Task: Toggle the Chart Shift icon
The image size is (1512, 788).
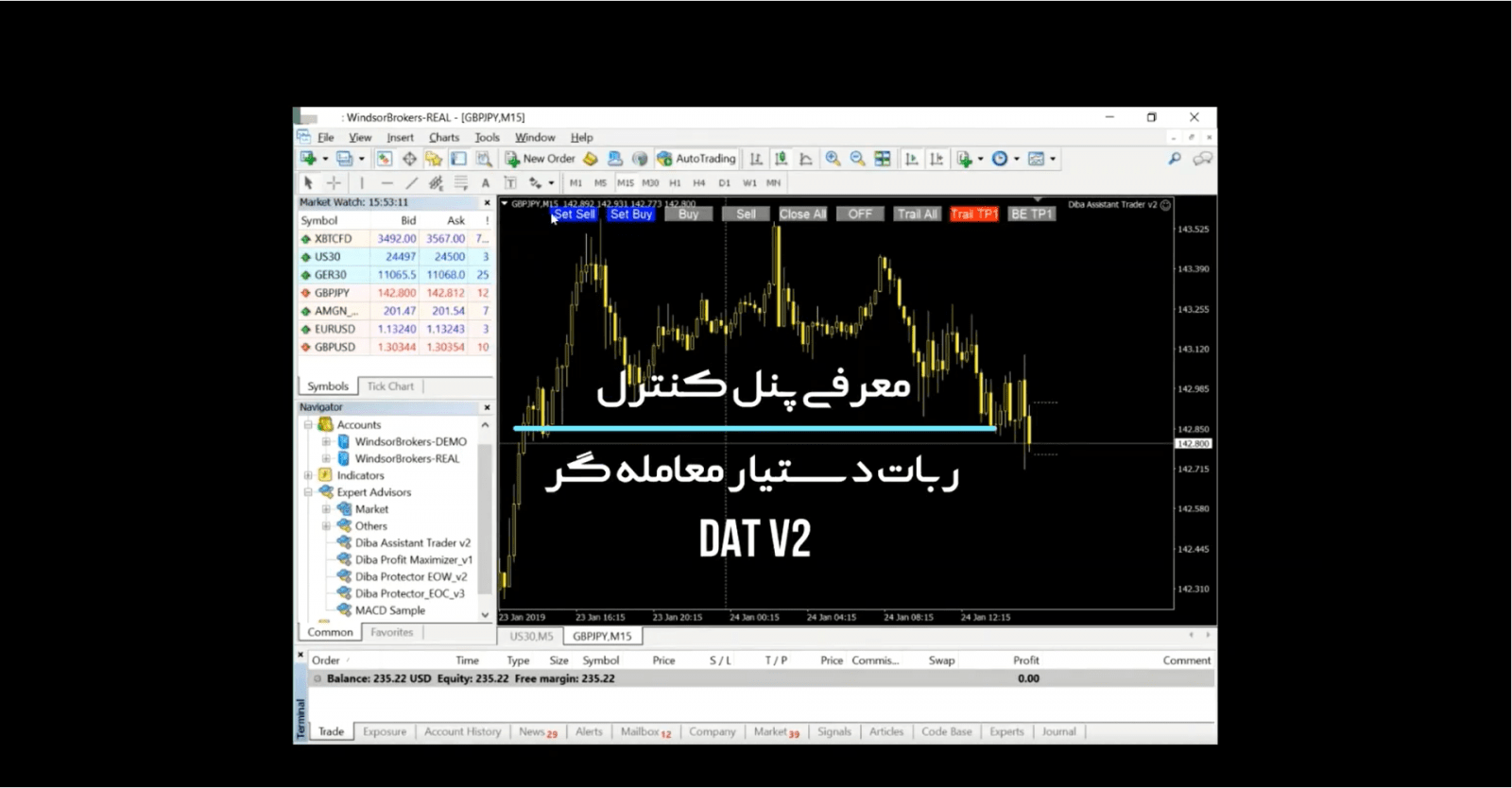Action: click(x=936, y=159)
